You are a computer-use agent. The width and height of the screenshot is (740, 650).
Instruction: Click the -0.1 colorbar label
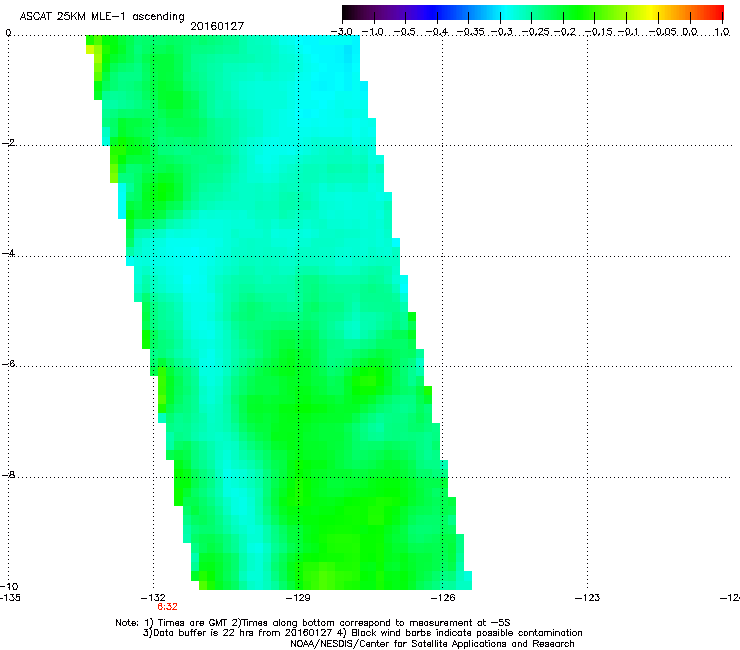coord(628,32)
